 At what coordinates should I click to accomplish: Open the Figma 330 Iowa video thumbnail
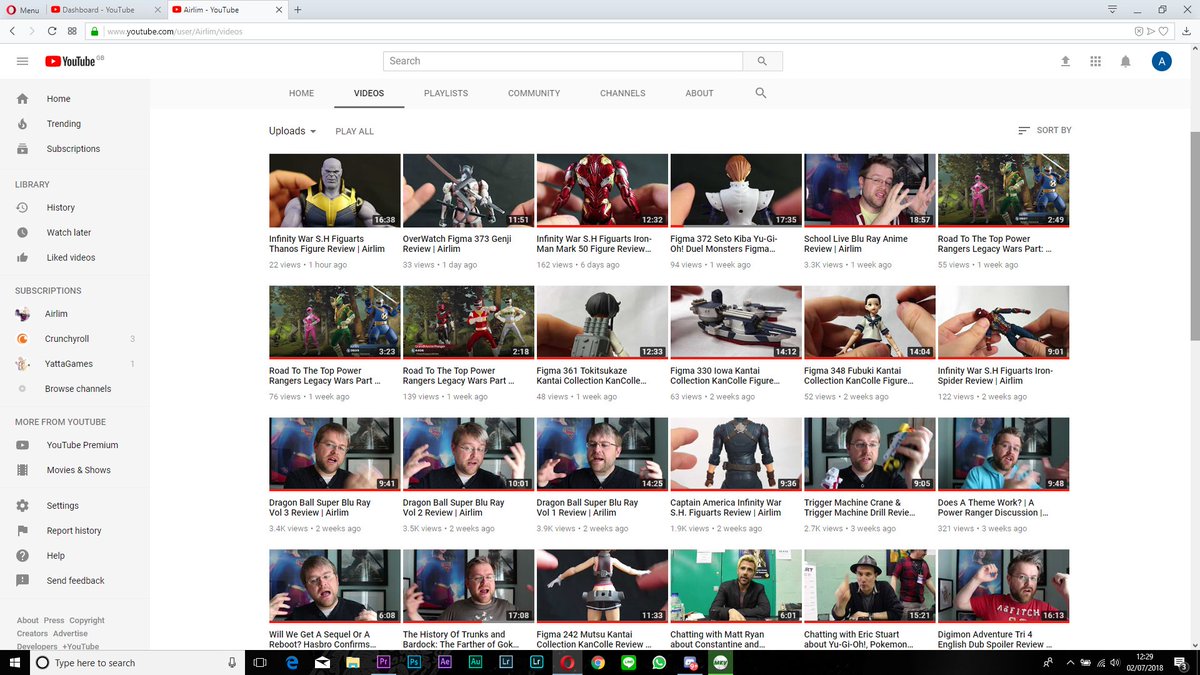pyautogui.click(x=735, y=323)
